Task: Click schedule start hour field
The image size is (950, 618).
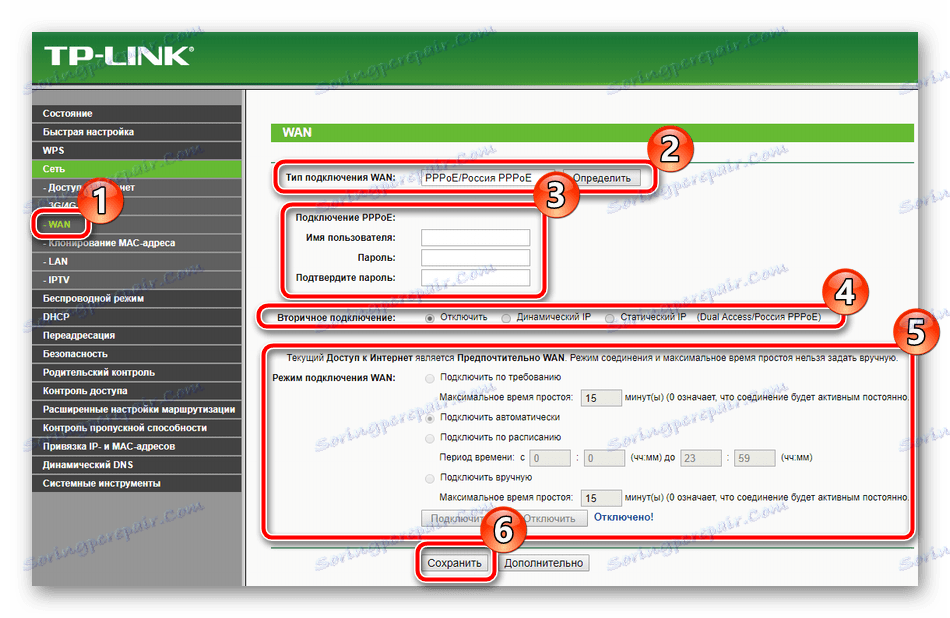Action: (x=550, y=458)
